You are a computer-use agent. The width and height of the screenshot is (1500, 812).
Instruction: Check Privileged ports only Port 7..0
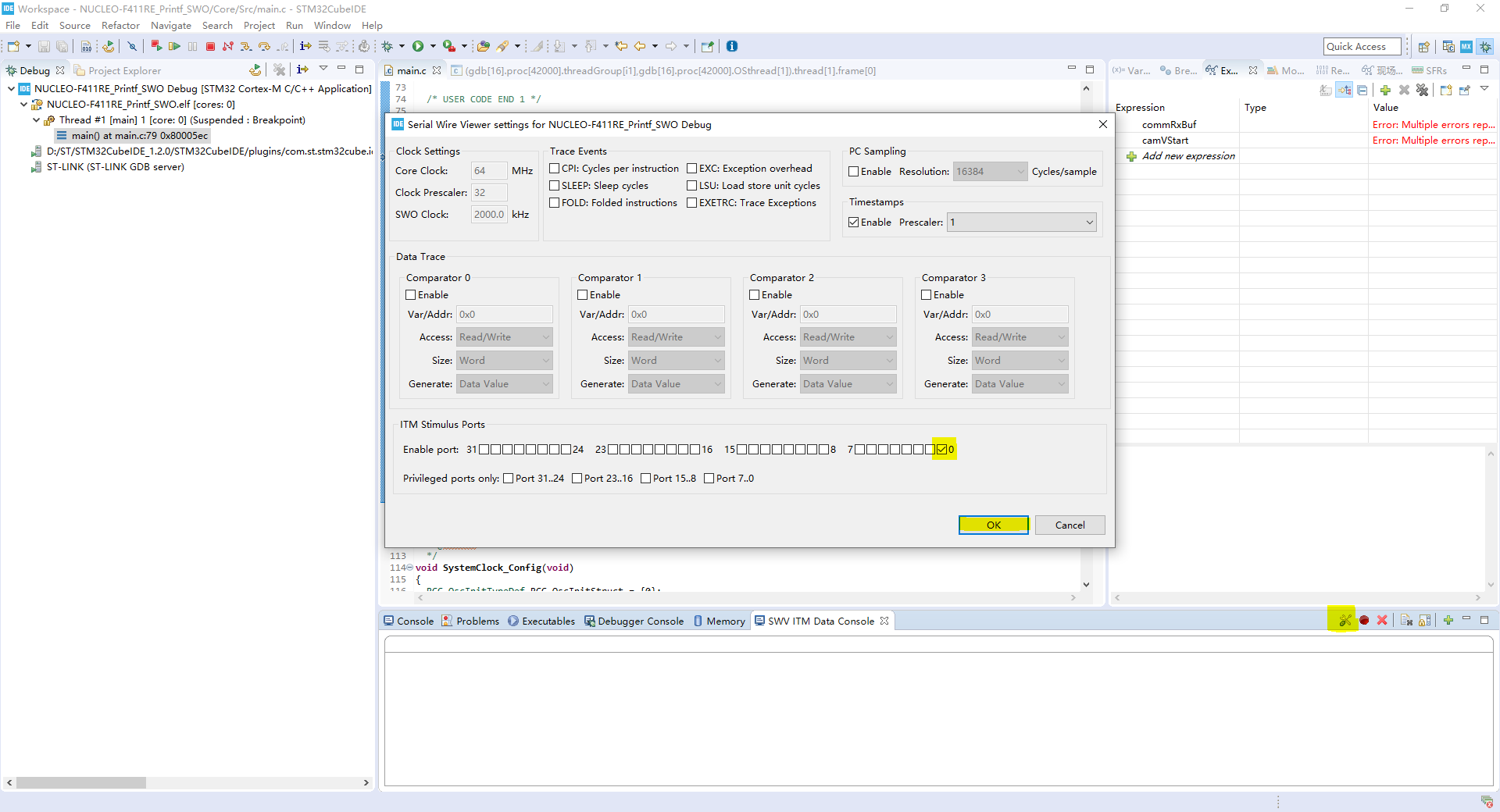709,479
